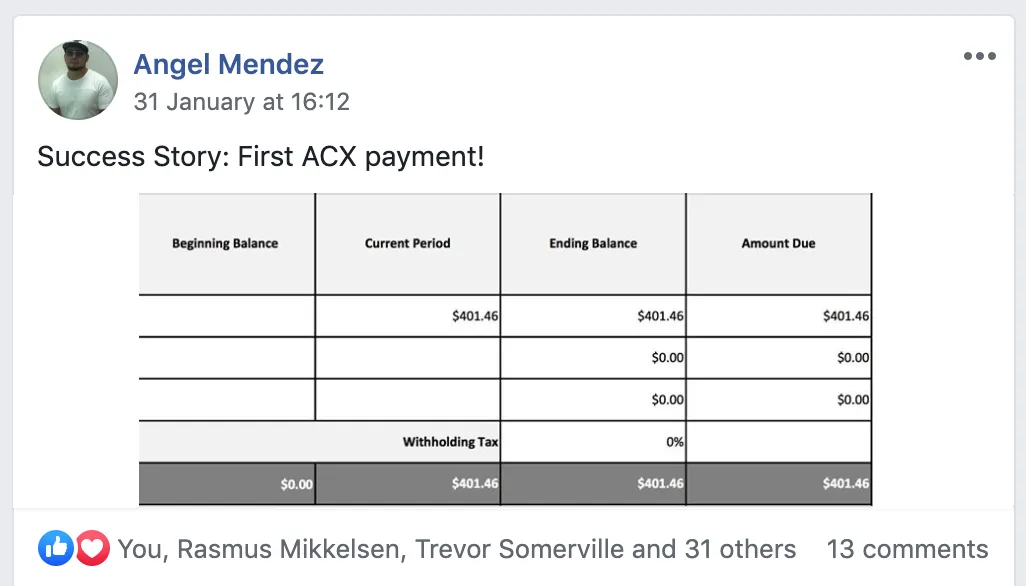Click the red heart Love reaction icon

(93, 548)
